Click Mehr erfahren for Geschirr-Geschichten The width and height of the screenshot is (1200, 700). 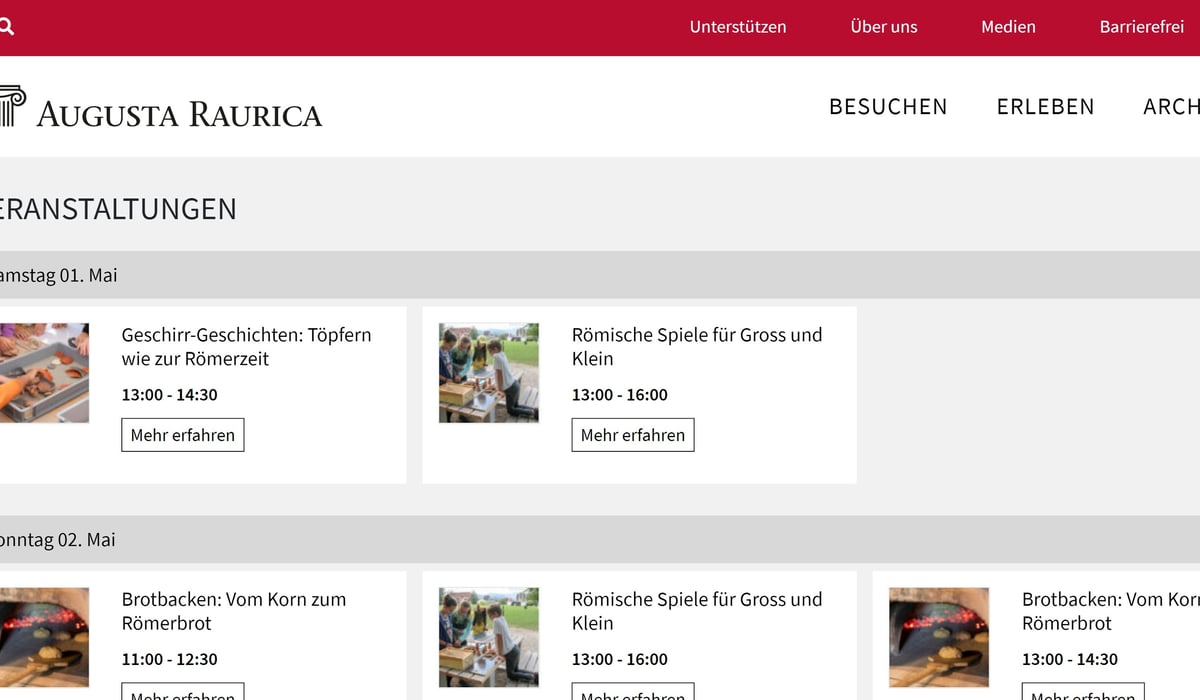point(183,435)
